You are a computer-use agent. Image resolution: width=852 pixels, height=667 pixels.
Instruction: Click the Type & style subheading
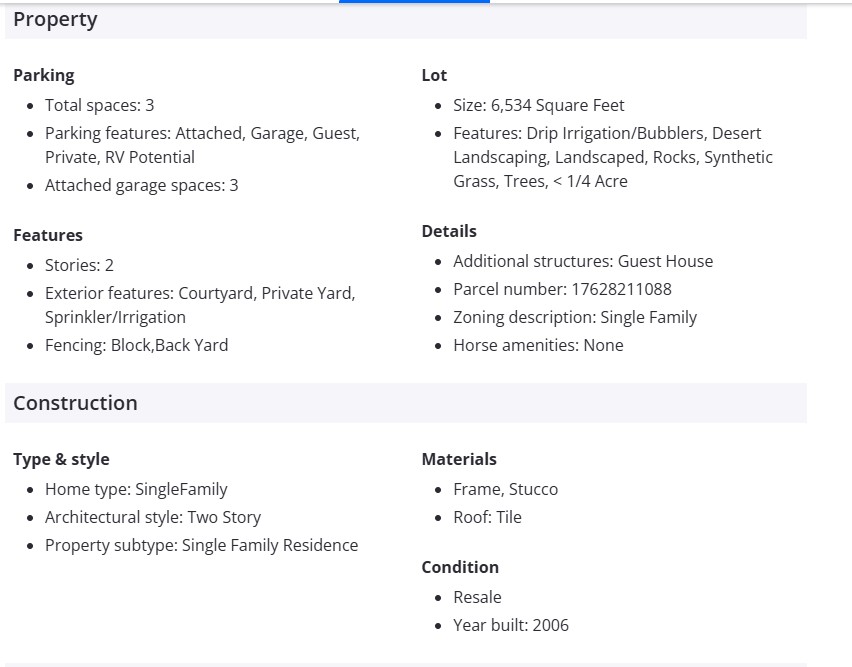pyautogui.click(x=61, y=459)
